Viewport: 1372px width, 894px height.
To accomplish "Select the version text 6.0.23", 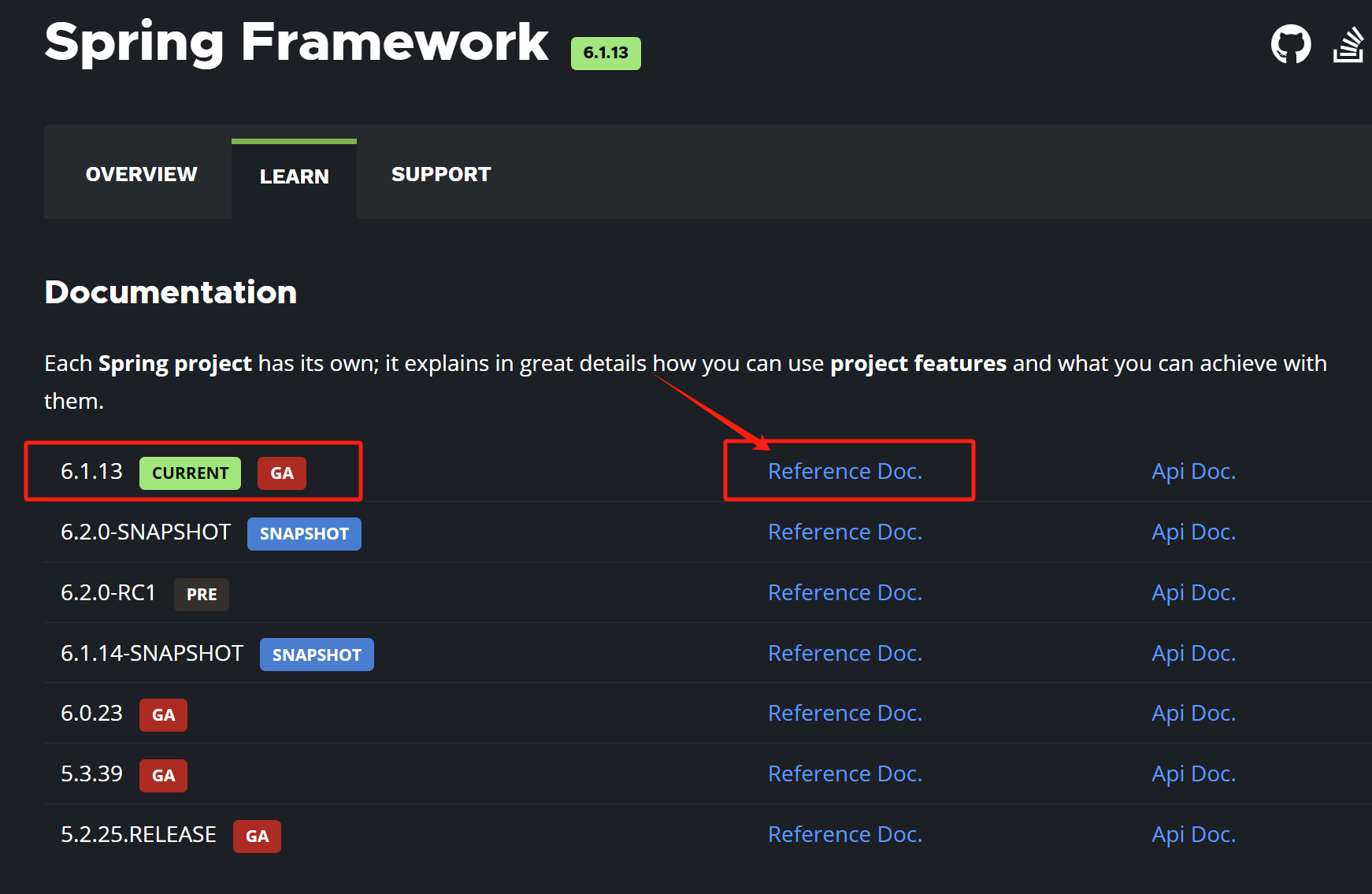I will pos(91,713).
